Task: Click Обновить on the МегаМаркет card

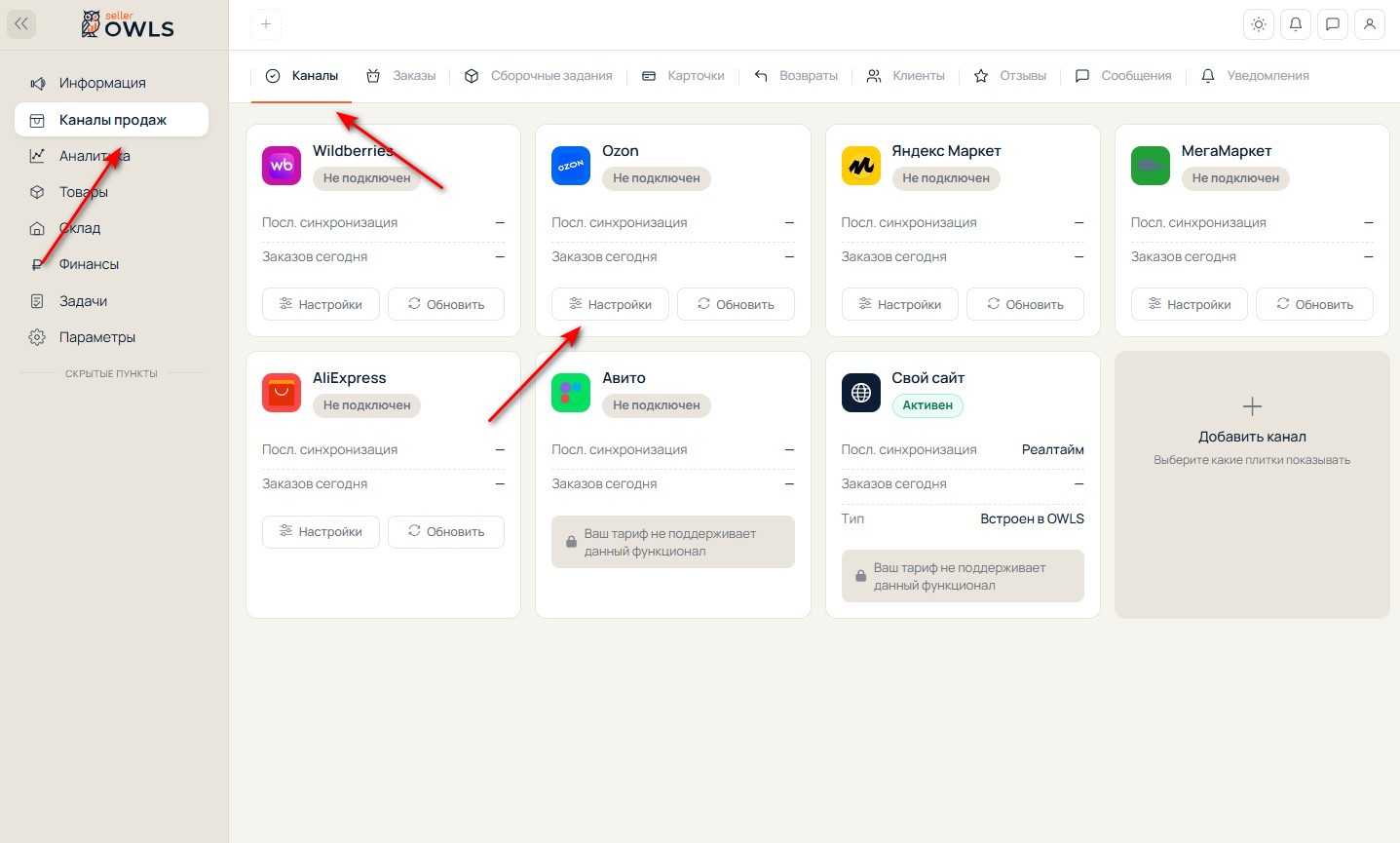Action: pyautogui.click(x=1314, y=304)
